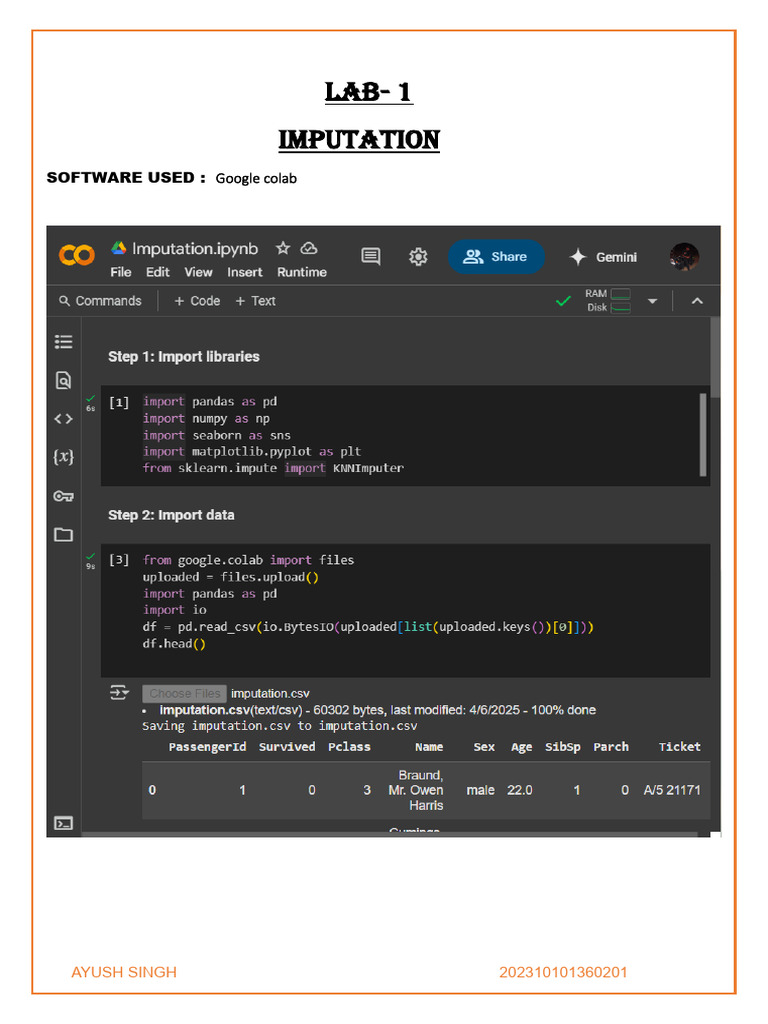The width and height of the screenshot is (768, 1024).
Task: Click 'Saving imputation.csv to imputation.csv' output
Action: coord(280,726)
